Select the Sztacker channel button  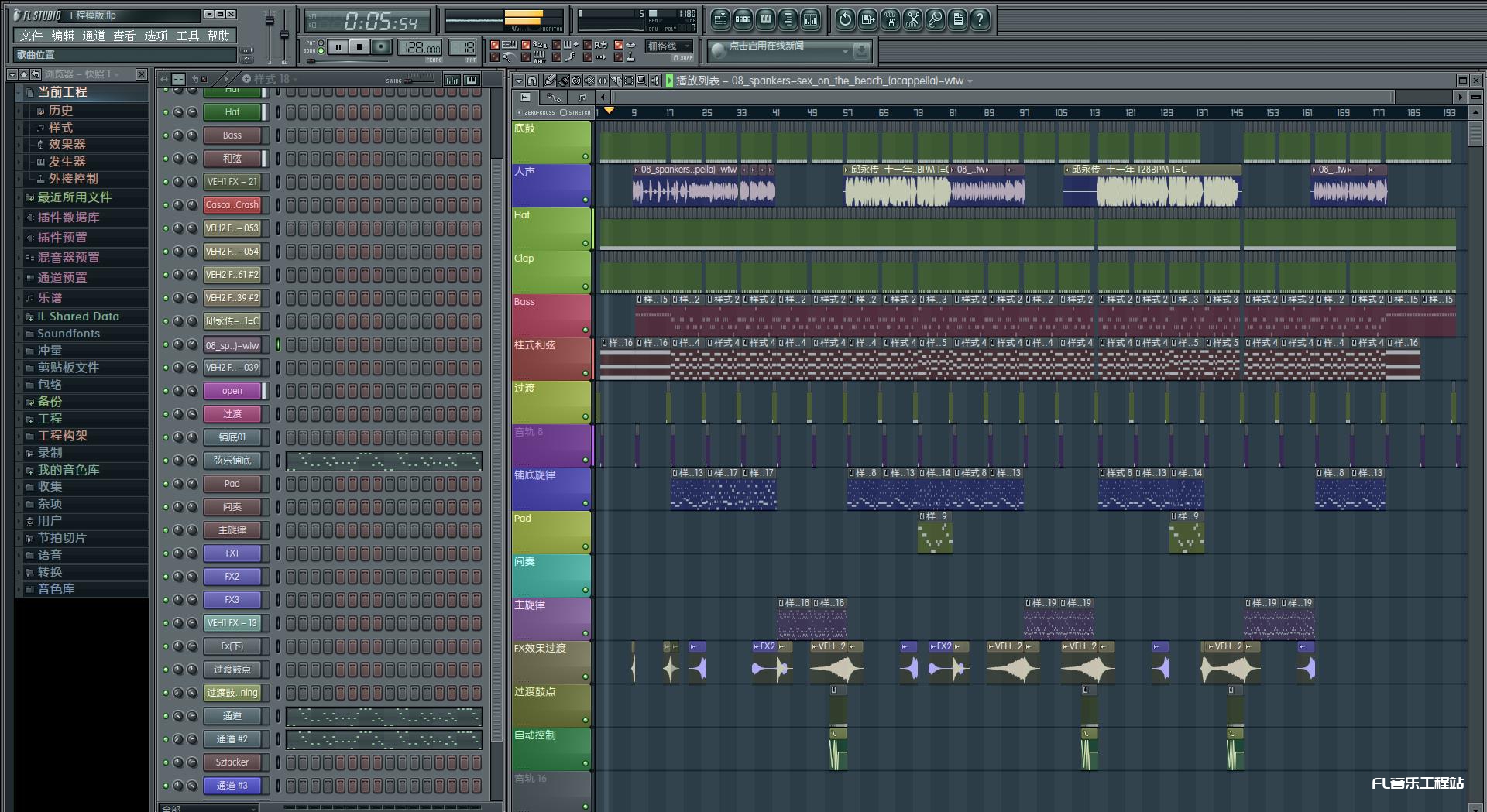tap(232, 762)
